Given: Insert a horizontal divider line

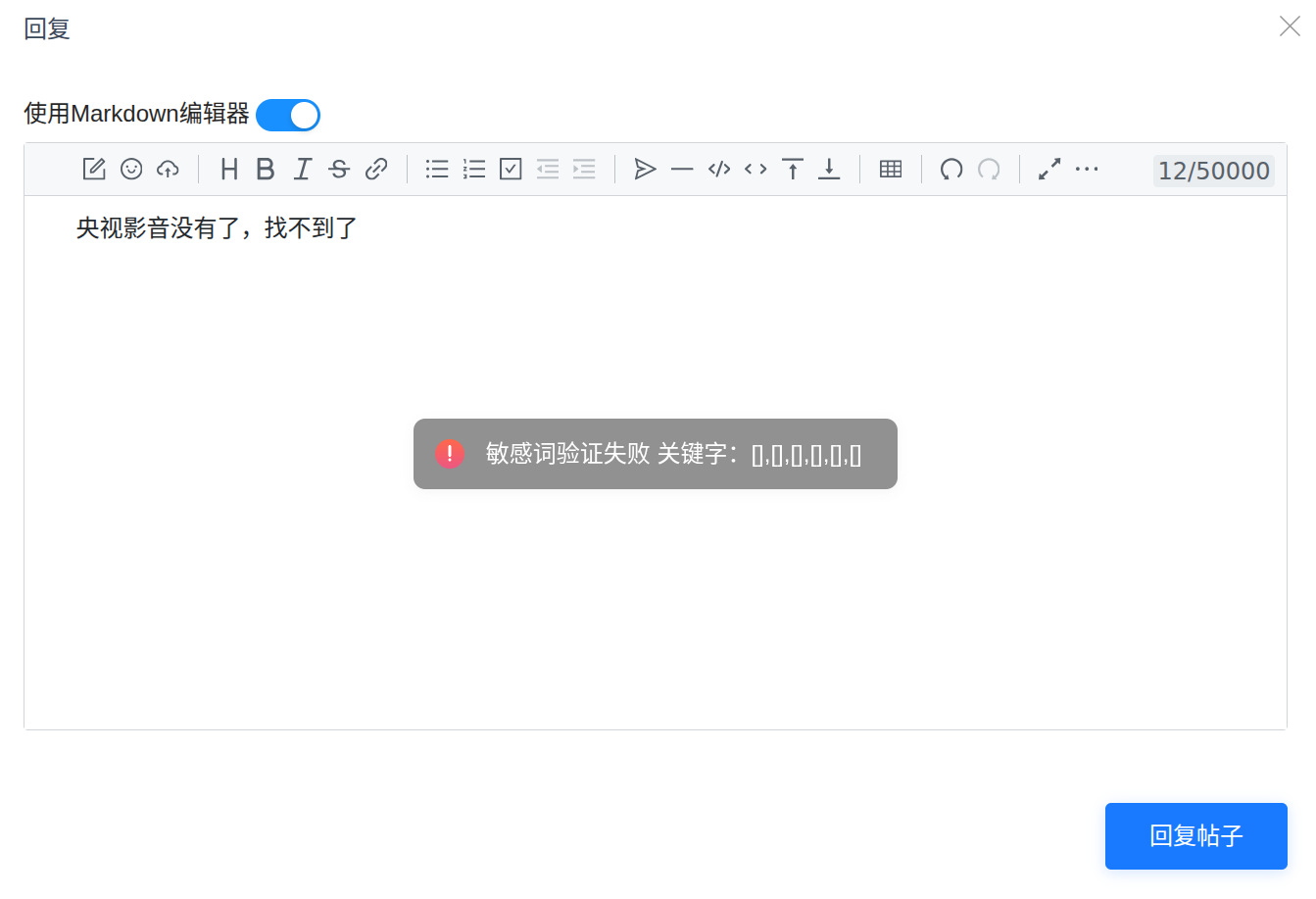Looking at the screenshot, I should click(x=682, y=169).
